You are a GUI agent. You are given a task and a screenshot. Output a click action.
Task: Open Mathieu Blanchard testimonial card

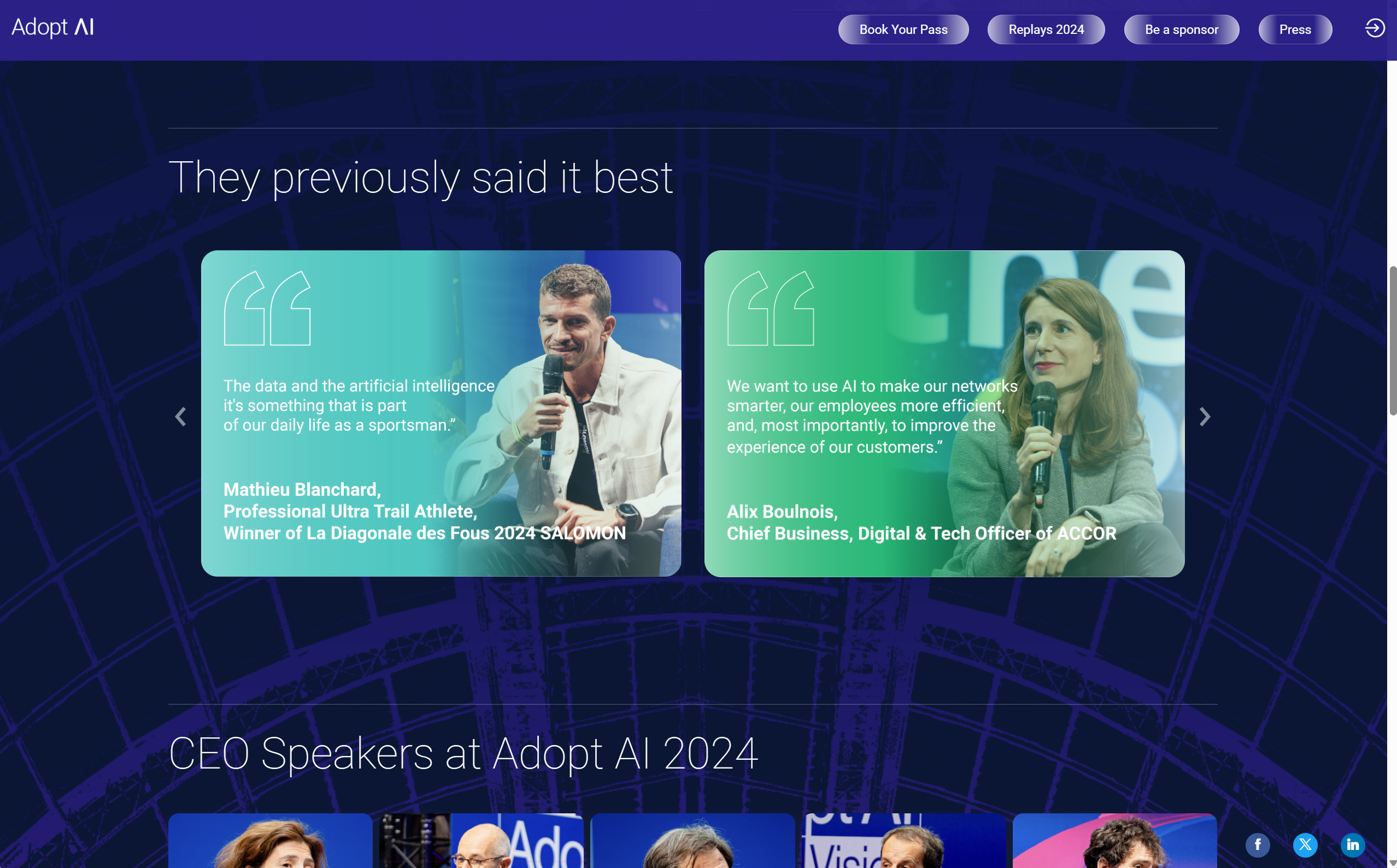pyautogui.click(x=441, y=413)
